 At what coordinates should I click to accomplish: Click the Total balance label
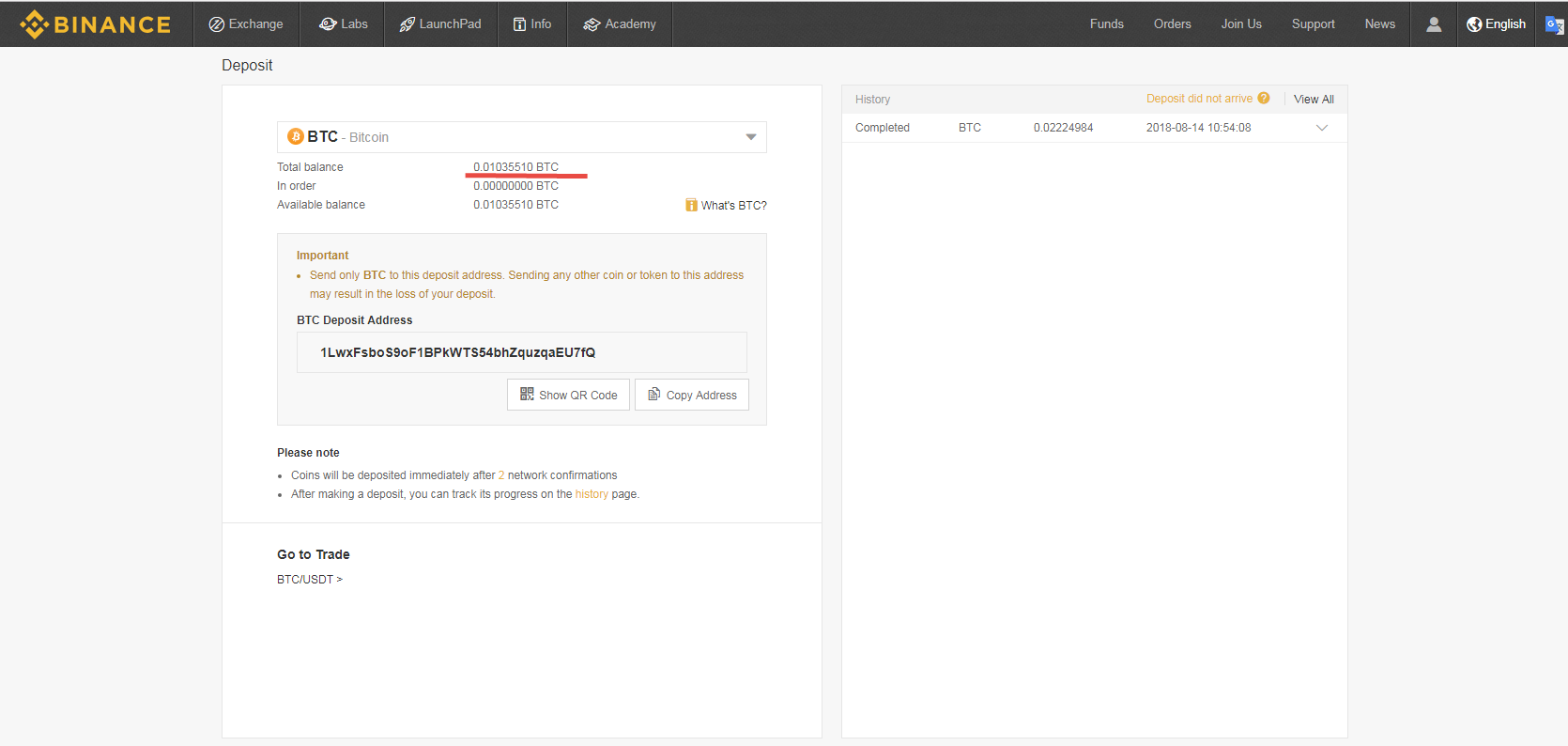(x=310, y=167)
